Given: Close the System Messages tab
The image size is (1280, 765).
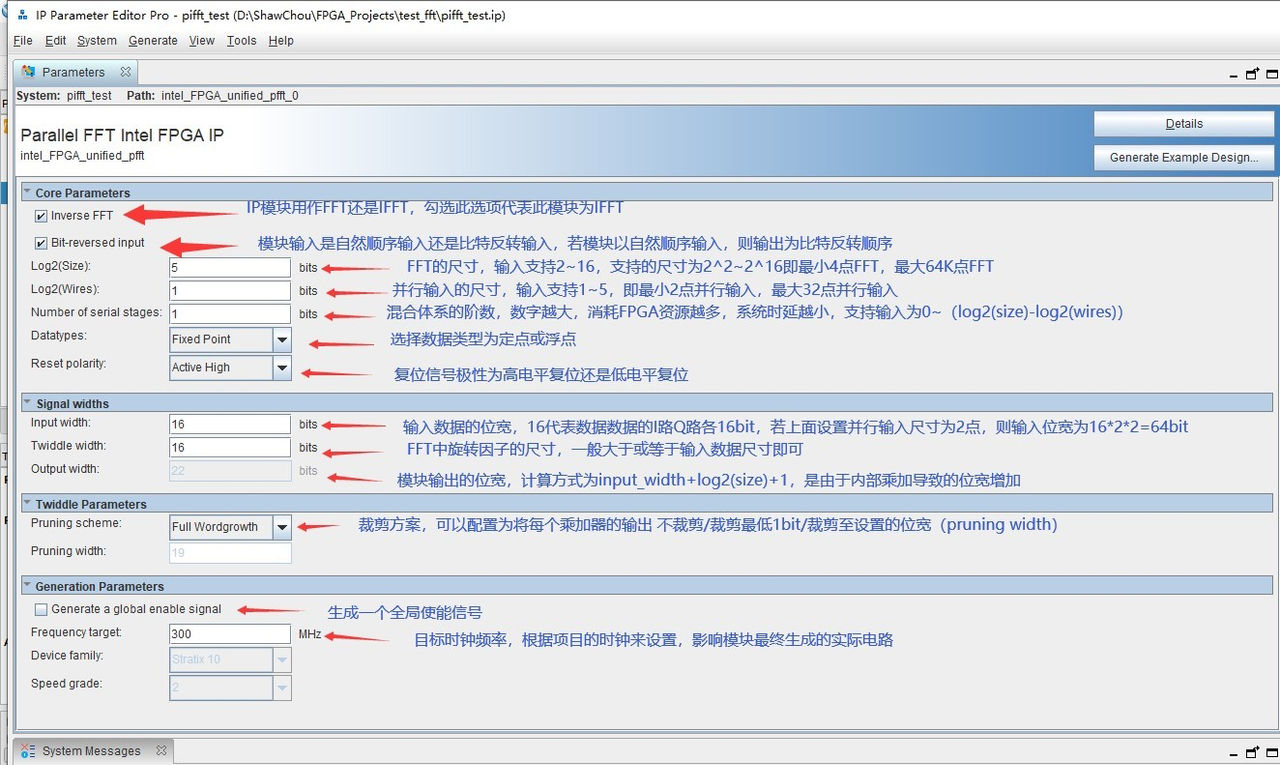Looking at the screenshot, I should coord(161,750).
